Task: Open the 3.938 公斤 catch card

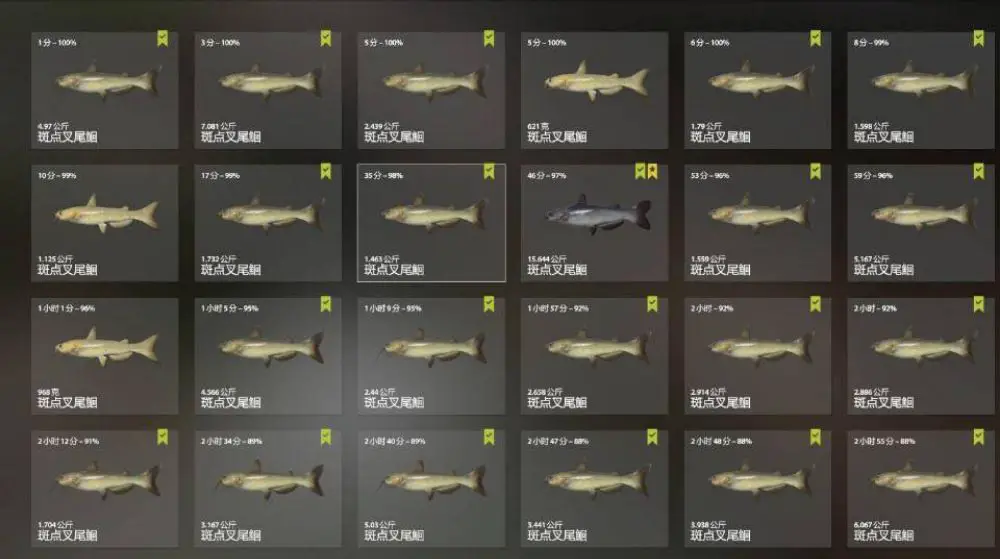Action: point(758,489)
